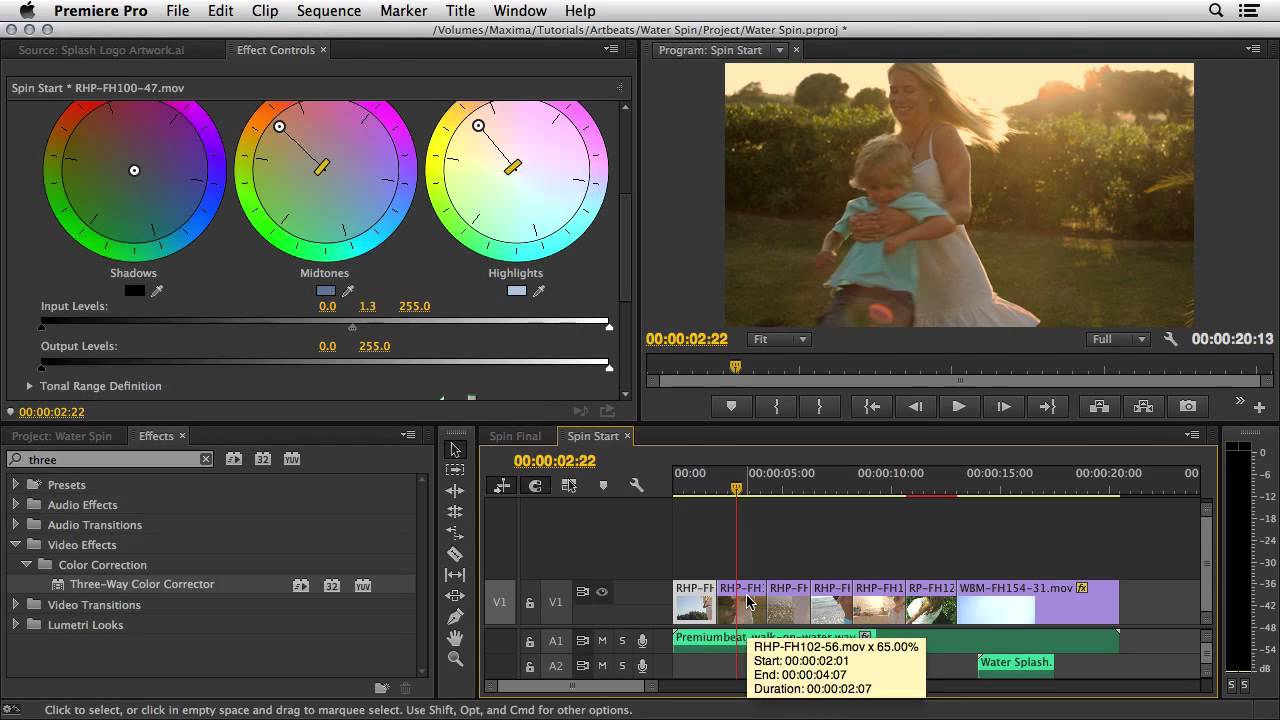This screenshot has width=1280, height=720.
Task: Click the Shadows color swatch
Action: tap(134, 291)
